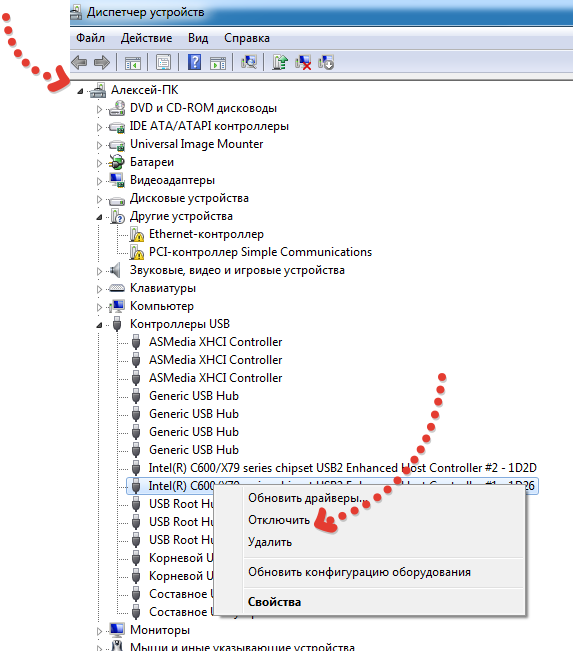Open the Действие menu
This screenshot has height=651, width=573.
click(x=147, y=38)
